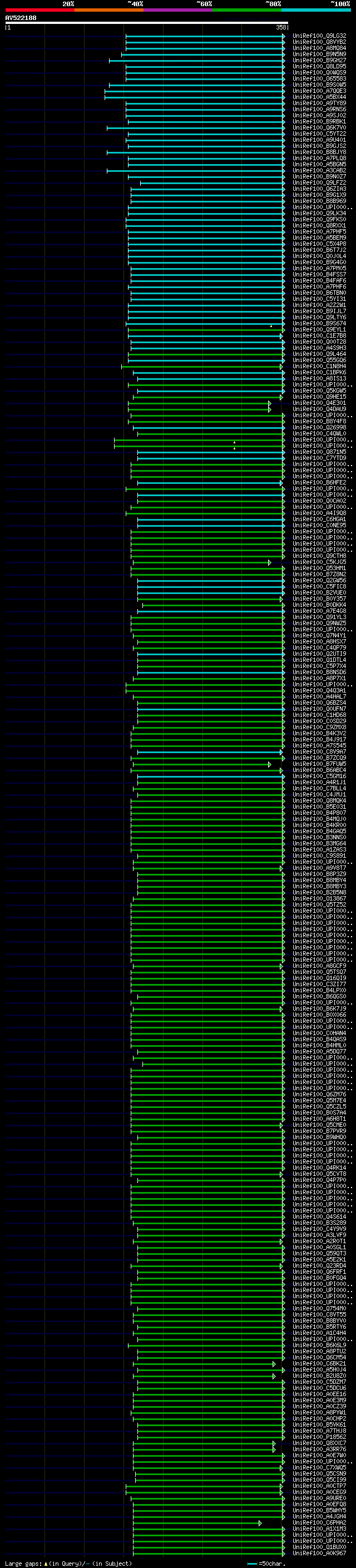Select label UniRef100_B9RBK1
The width and height of the screenshot is (356, 1568).
(319, 122)
